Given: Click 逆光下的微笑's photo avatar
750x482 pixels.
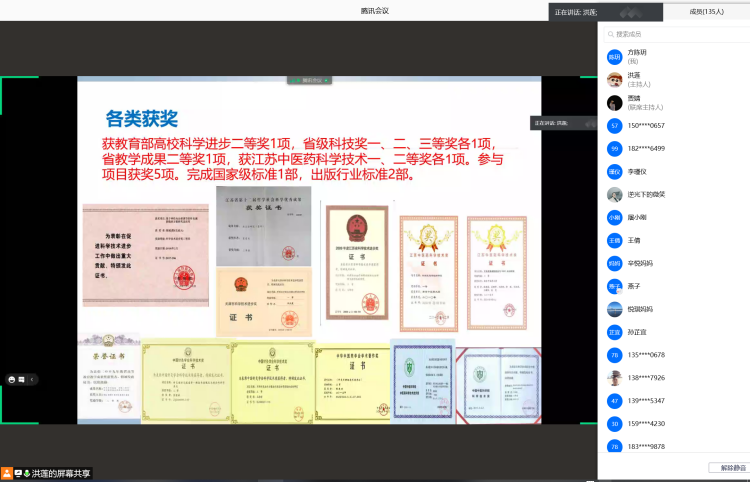Looking at the screenshot, I should coord(615,195).
